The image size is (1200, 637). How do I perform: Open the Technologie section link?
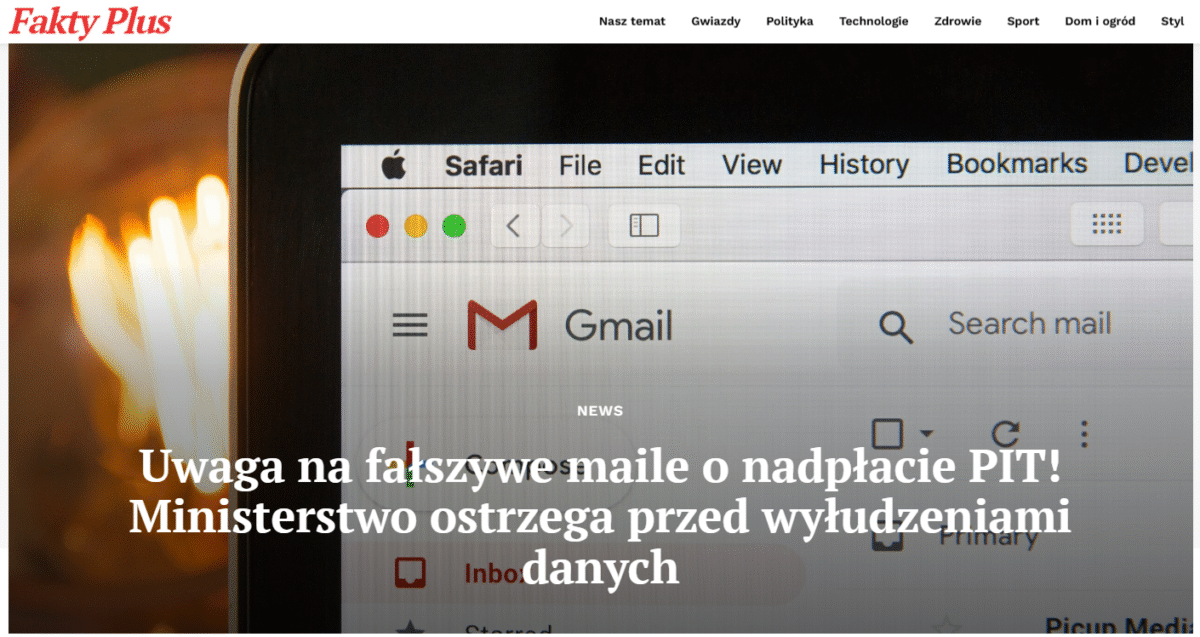pos(873,20)
